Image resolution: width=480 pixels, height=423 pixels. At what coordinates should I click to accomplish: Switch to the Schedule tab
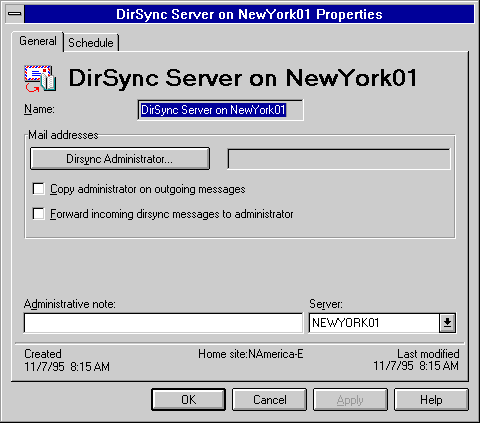[91, 43]
